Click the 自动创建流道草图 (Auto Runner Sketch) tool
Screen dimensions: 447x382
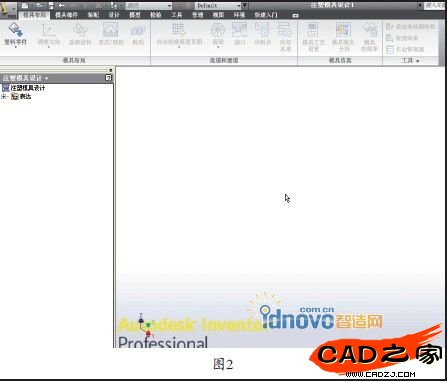click(179, 34)
